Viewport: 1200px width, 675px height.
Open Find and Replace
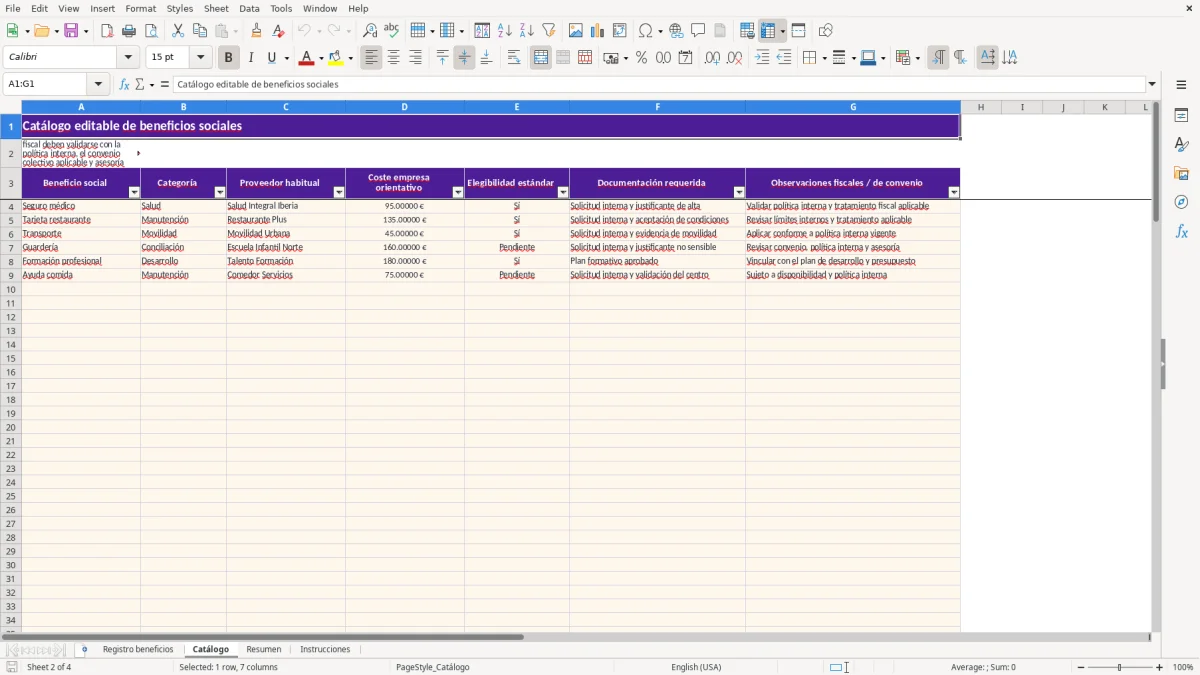tap(370, 31)
